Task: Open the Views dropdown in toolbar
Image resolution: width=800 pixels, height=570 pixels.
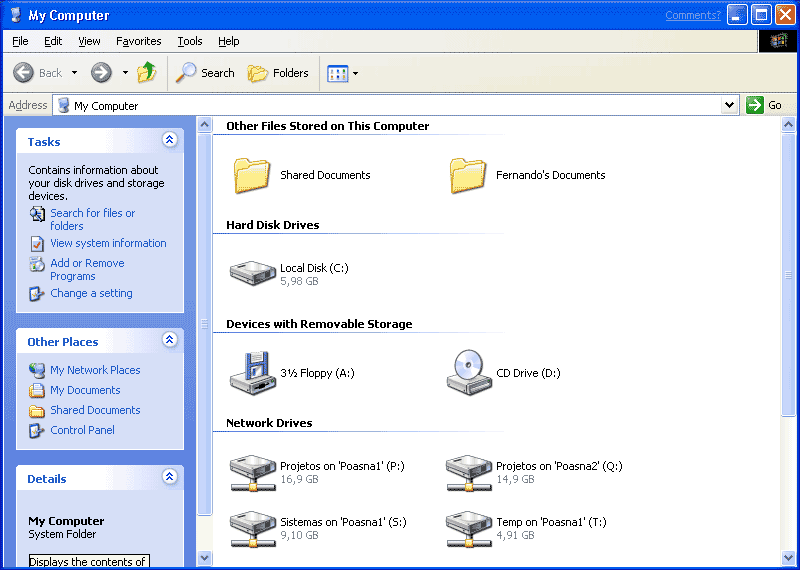Action: pos(342,73)
